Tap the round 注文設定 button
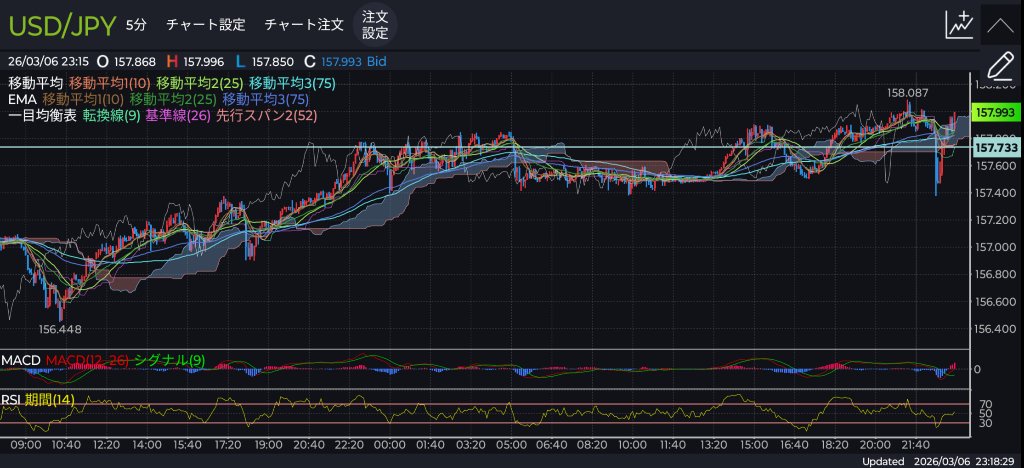 pos(375,24)
